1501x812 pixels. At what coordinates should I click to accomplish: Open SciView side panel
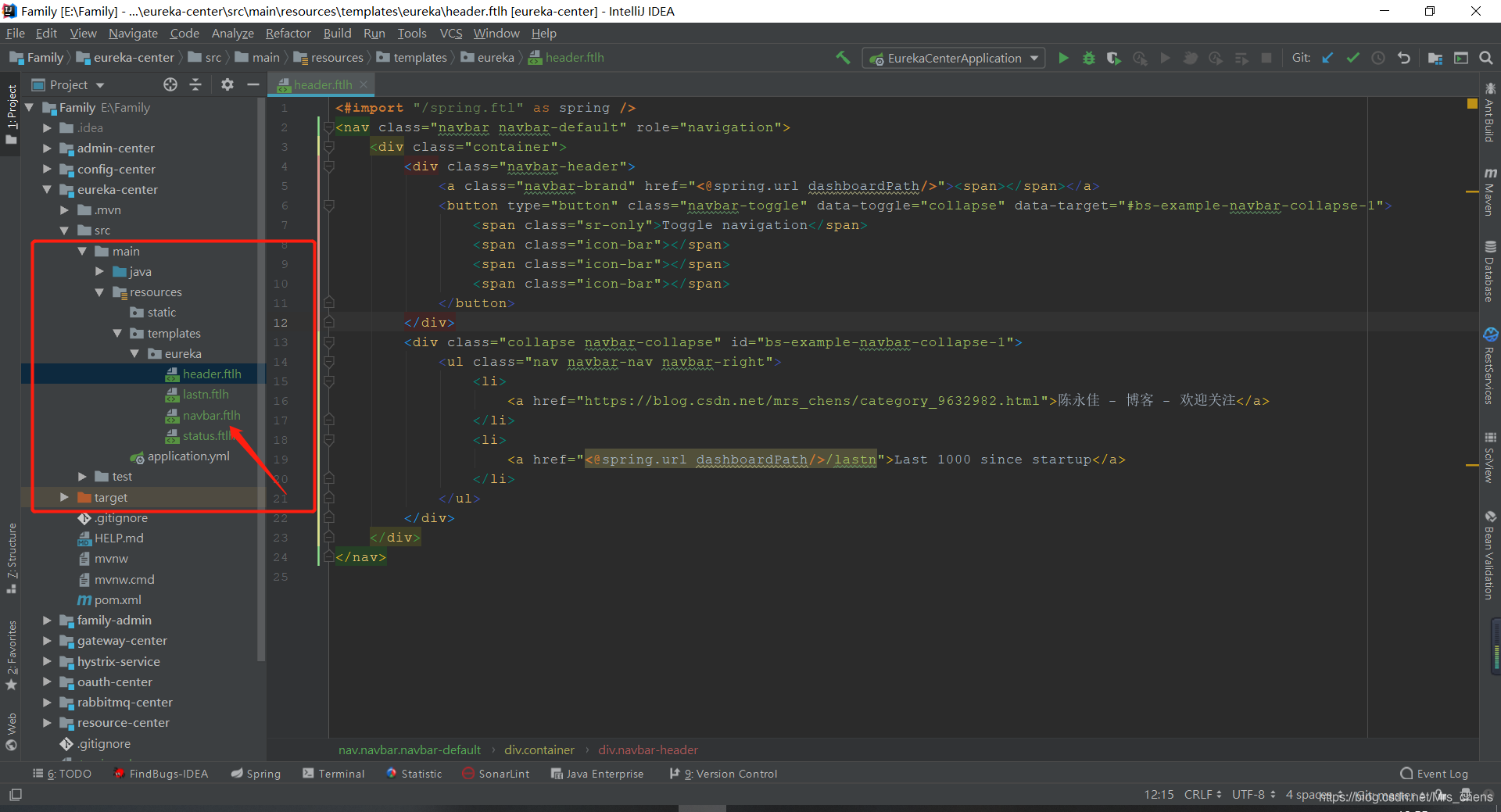pyautogui.click(x=1490, y=457)
